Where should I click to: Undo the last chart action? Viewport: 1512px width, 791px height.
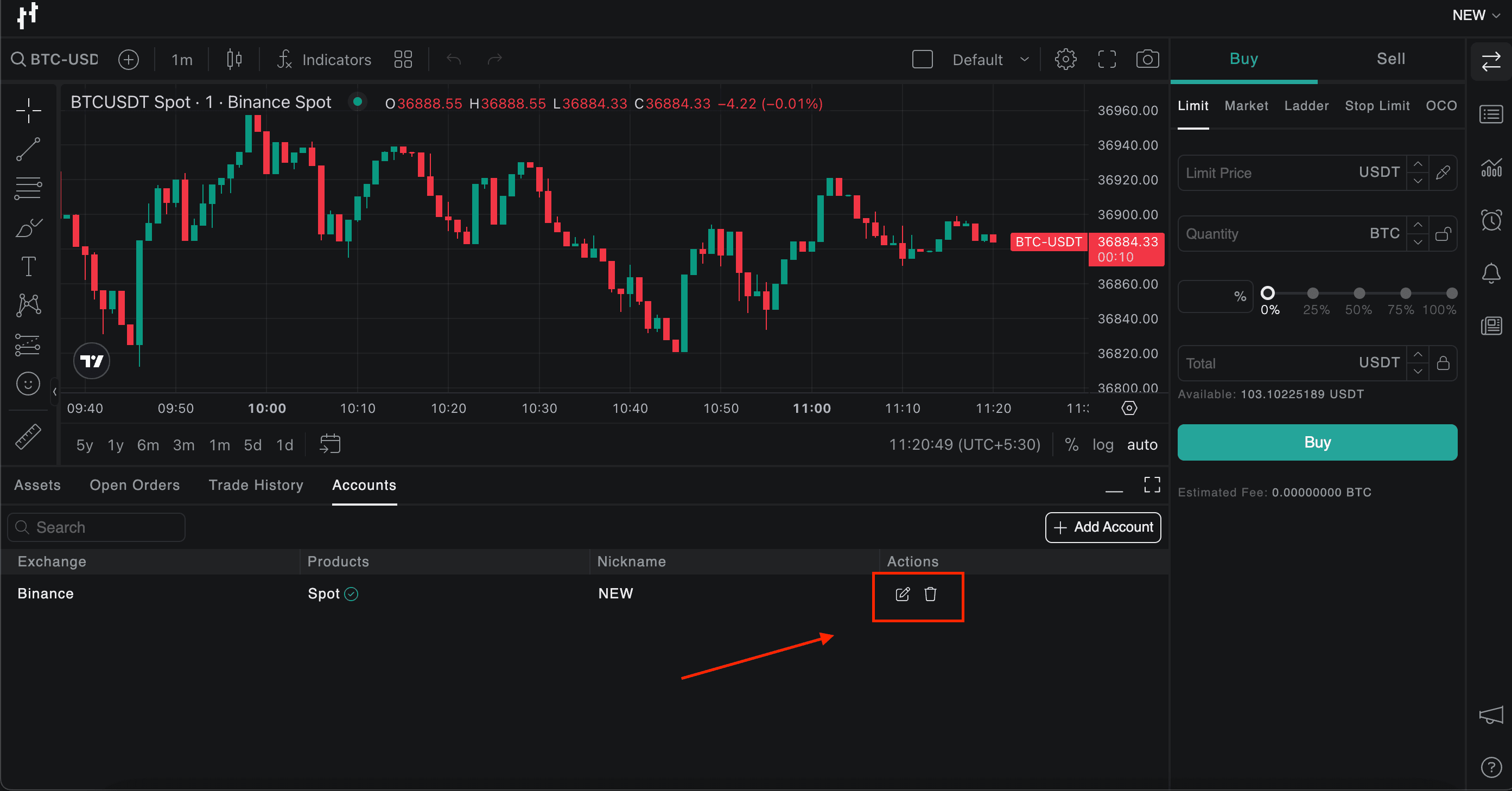(x=454, y=59)
